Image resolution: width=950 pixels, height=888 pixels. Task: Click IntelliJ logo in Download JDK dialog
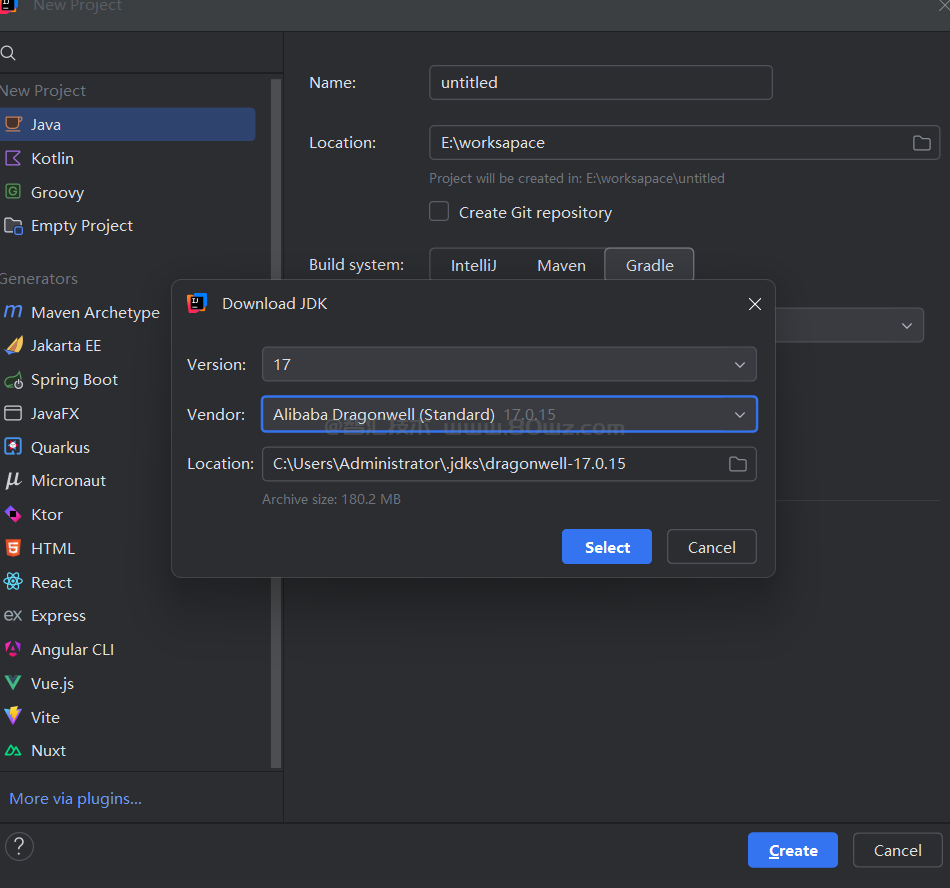click(x=197, y=303)
